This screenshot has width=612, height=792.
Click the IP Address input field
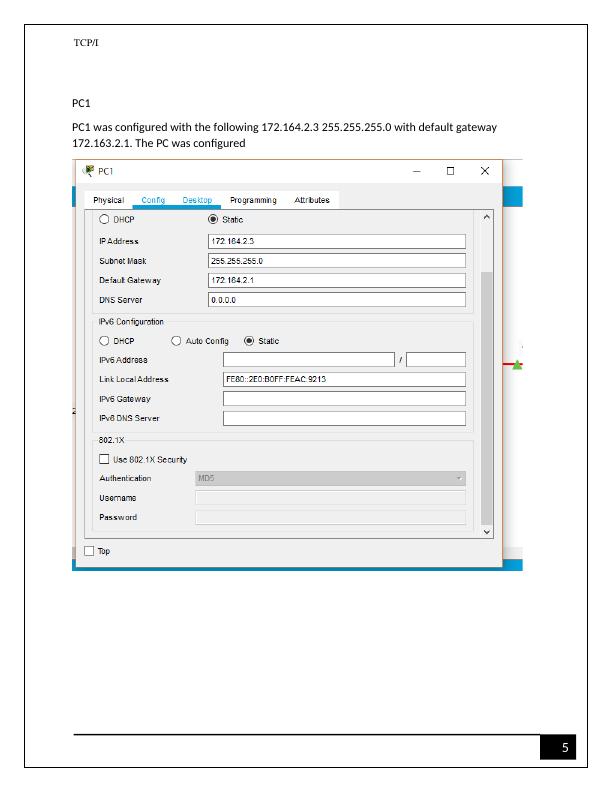[336, 241]
